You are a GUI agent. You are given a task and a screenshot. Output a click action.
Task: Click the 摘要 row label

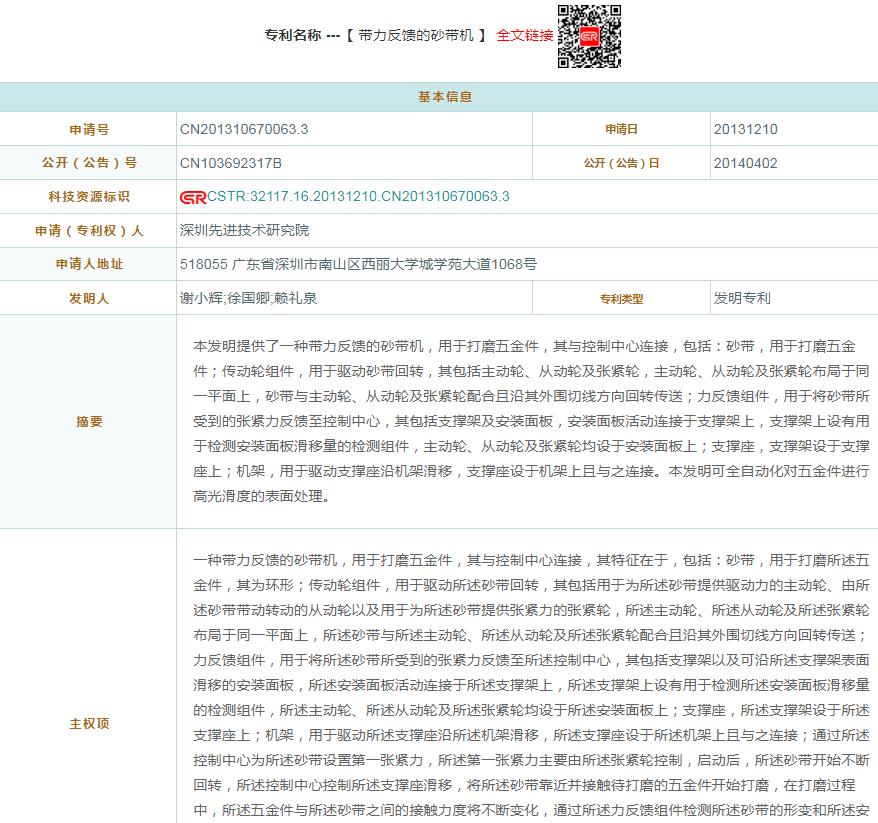tap(89, 422)
